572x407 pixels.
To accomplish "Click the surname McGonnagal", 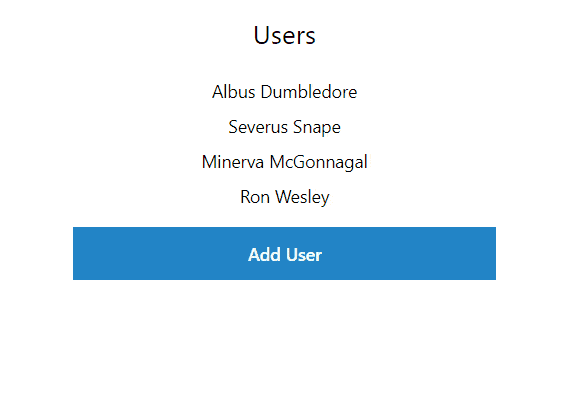I will tap(318, 162).
